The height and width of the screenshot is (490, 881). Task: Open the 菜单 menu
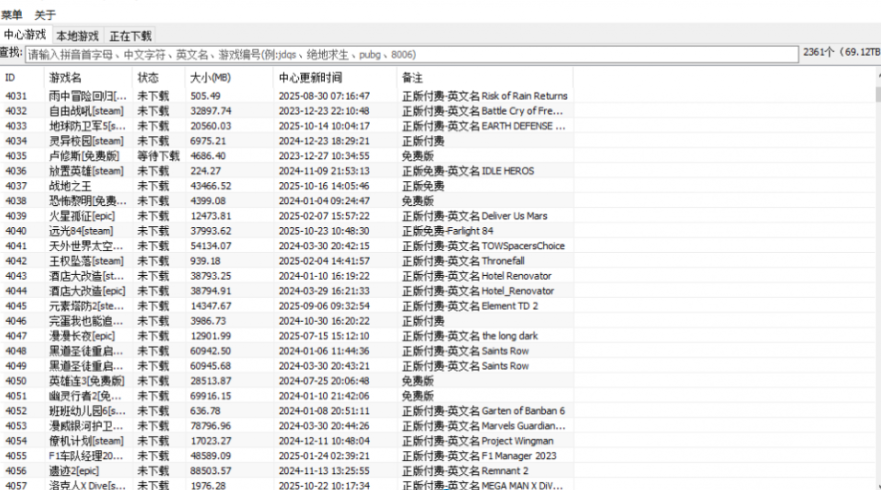(x=12, y=15)
